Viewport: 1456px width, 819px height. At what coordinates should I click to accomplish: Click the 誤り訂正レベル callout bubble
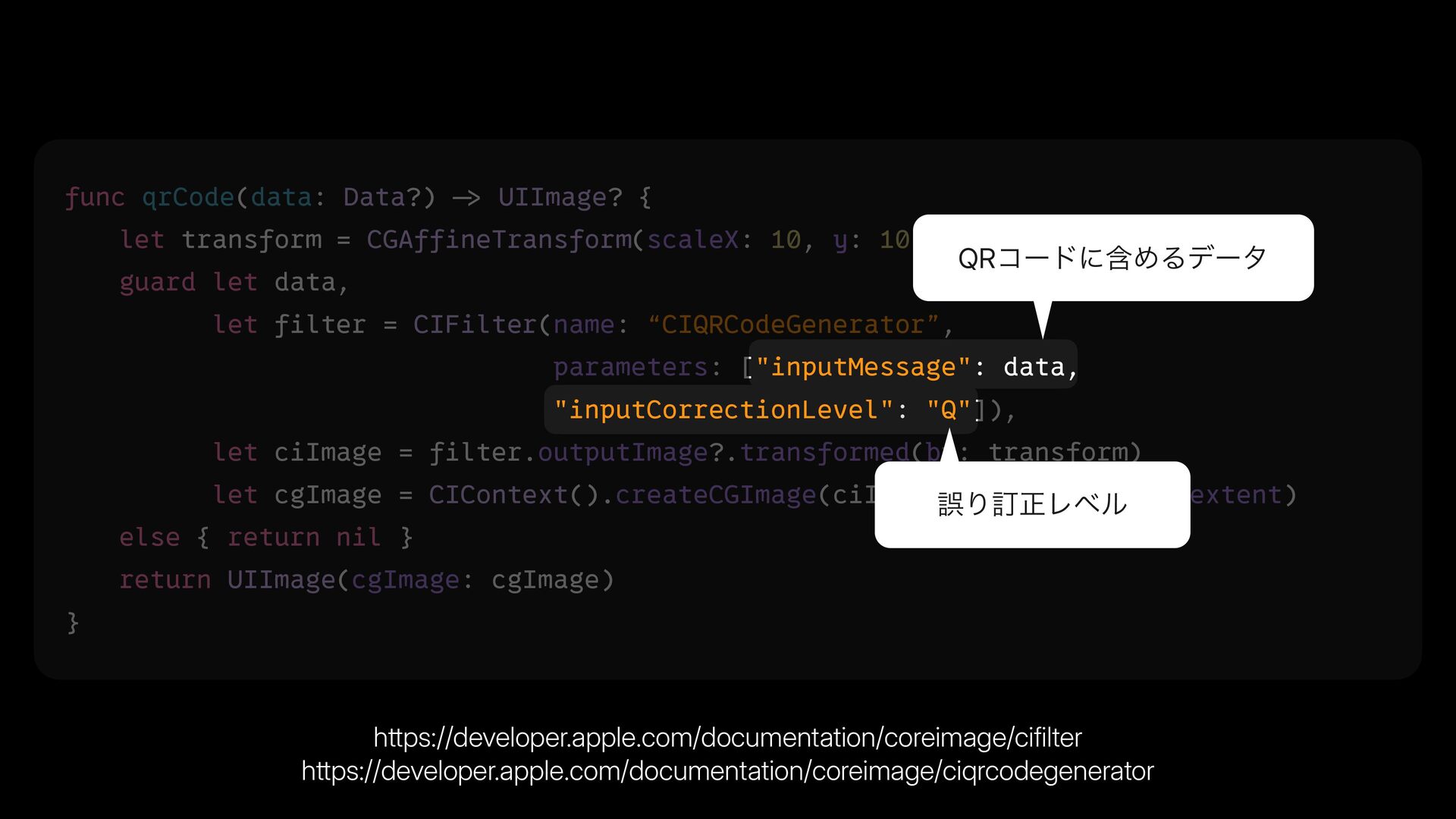tap(1032, 504)
